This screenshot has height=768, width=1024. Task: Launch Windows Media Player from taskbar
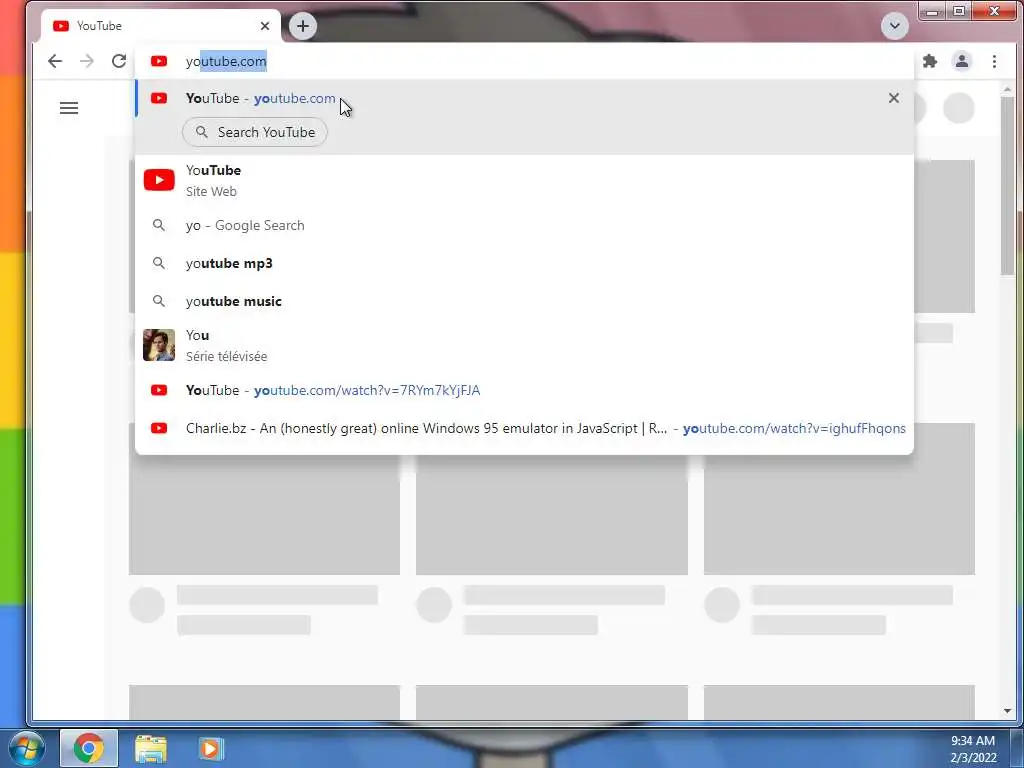[210, 748]
